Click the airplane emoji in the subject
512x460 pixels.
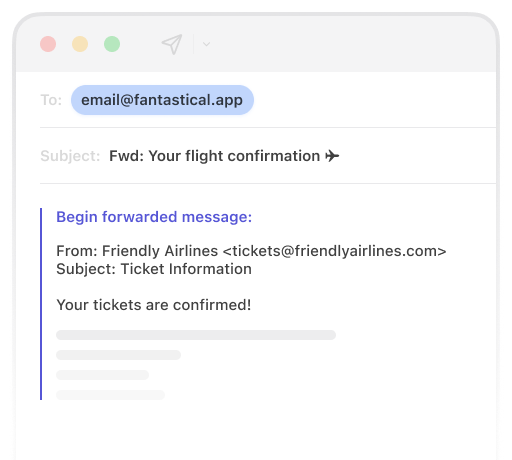click(332, 156)
